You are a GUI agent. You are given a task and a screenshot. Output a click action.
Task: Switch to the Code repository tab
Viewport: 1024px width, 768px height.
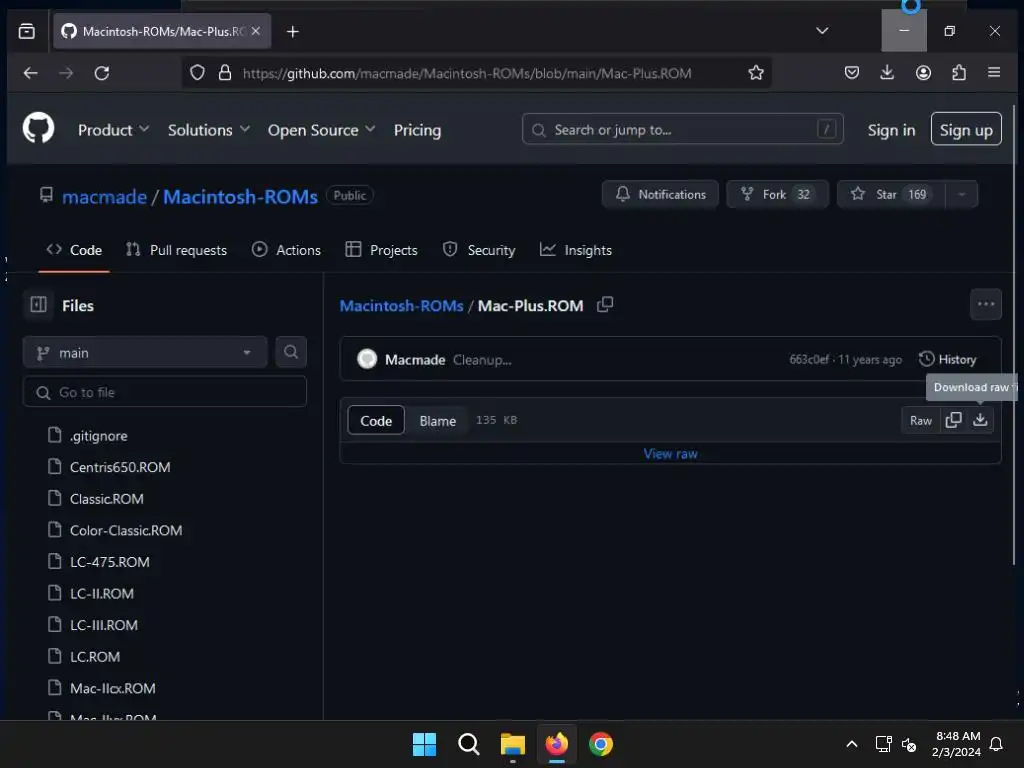coord(74,250)
